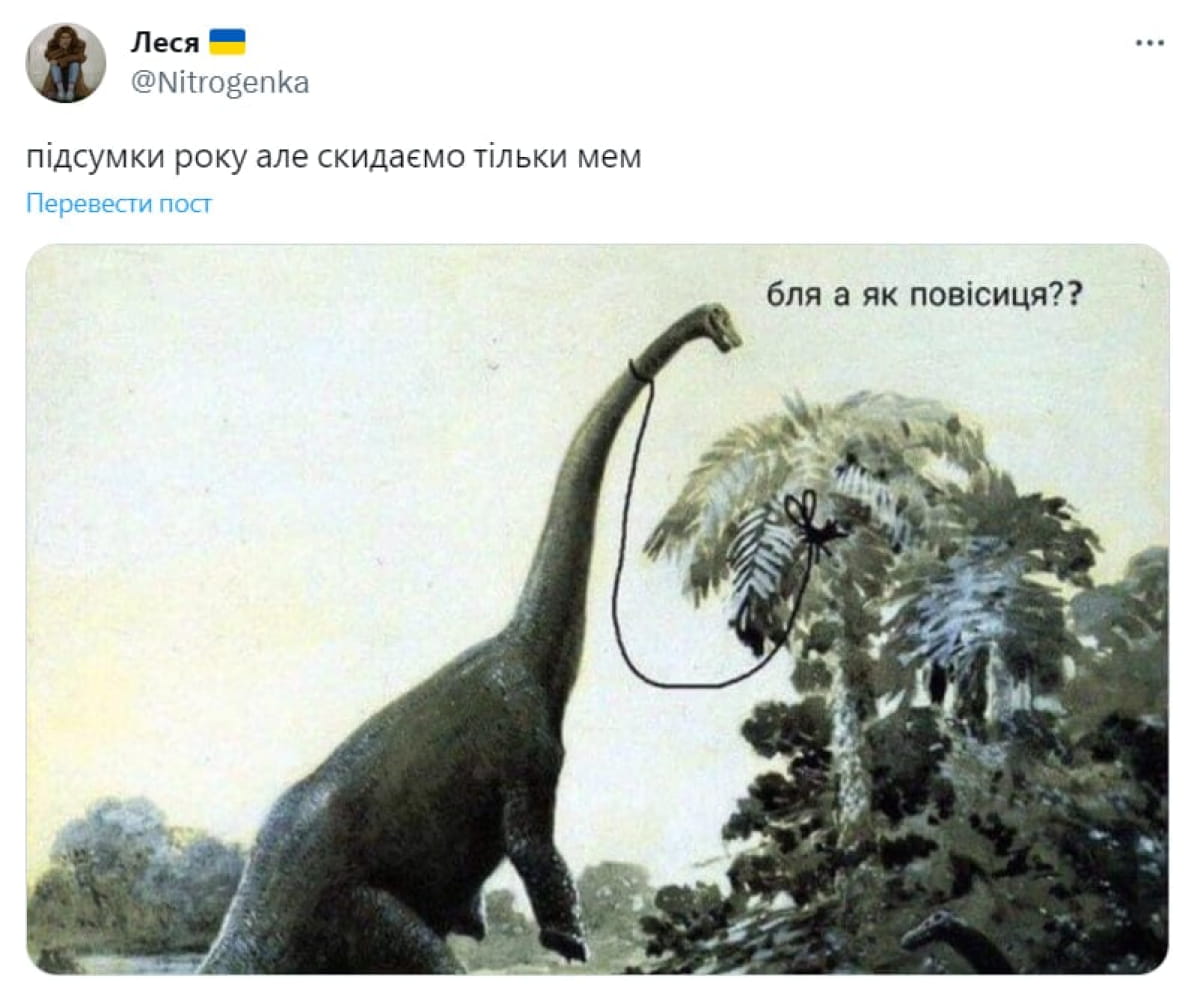Click the lowest hanging curve of the rope
Image resolution: width=1200 pixels, height=1000 pixels.
[x=690, y=683]
